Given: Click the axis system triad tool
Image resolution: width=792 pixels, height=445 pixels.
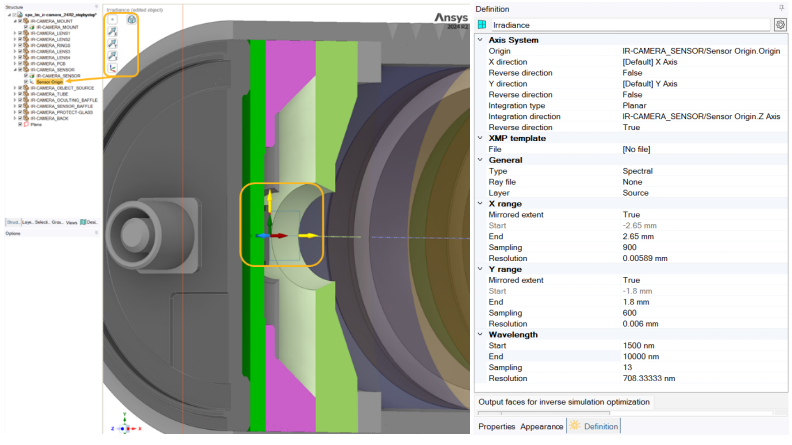Looking at the screenshot, I should point(112,68).
